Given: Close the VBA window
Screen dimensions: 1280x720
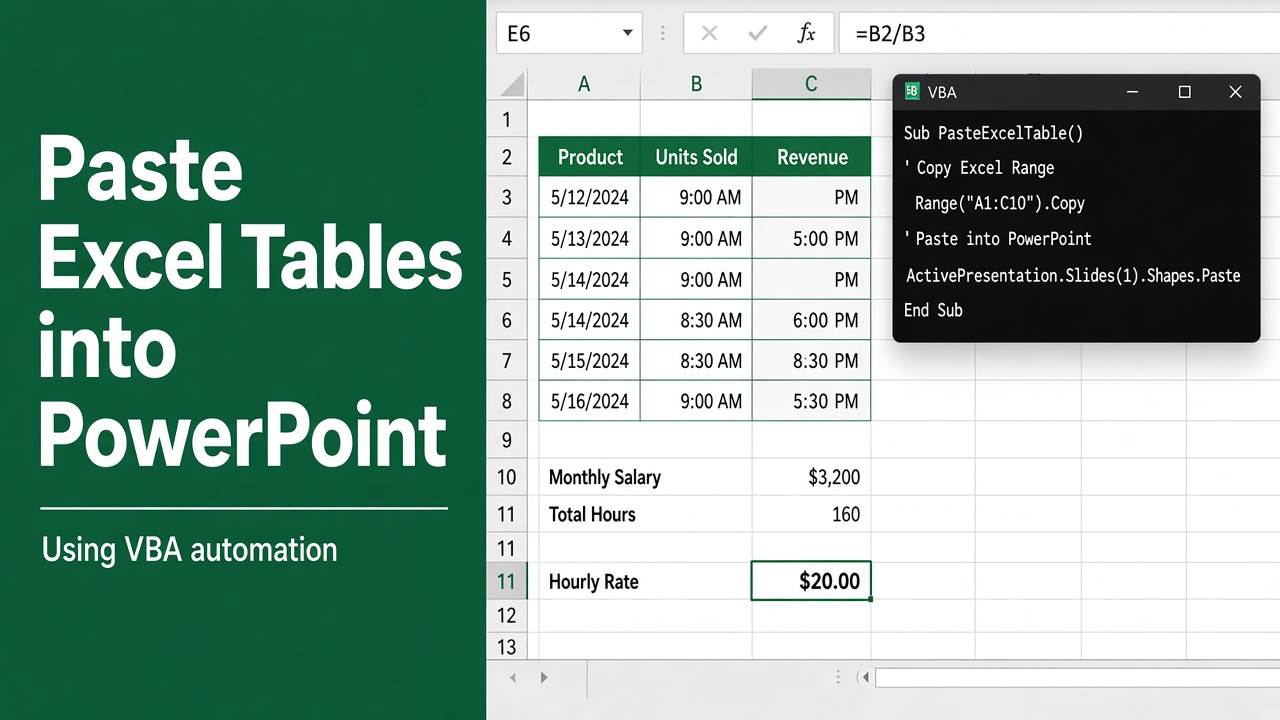Looking at the screenshot, I should (x=1235, y=92).
